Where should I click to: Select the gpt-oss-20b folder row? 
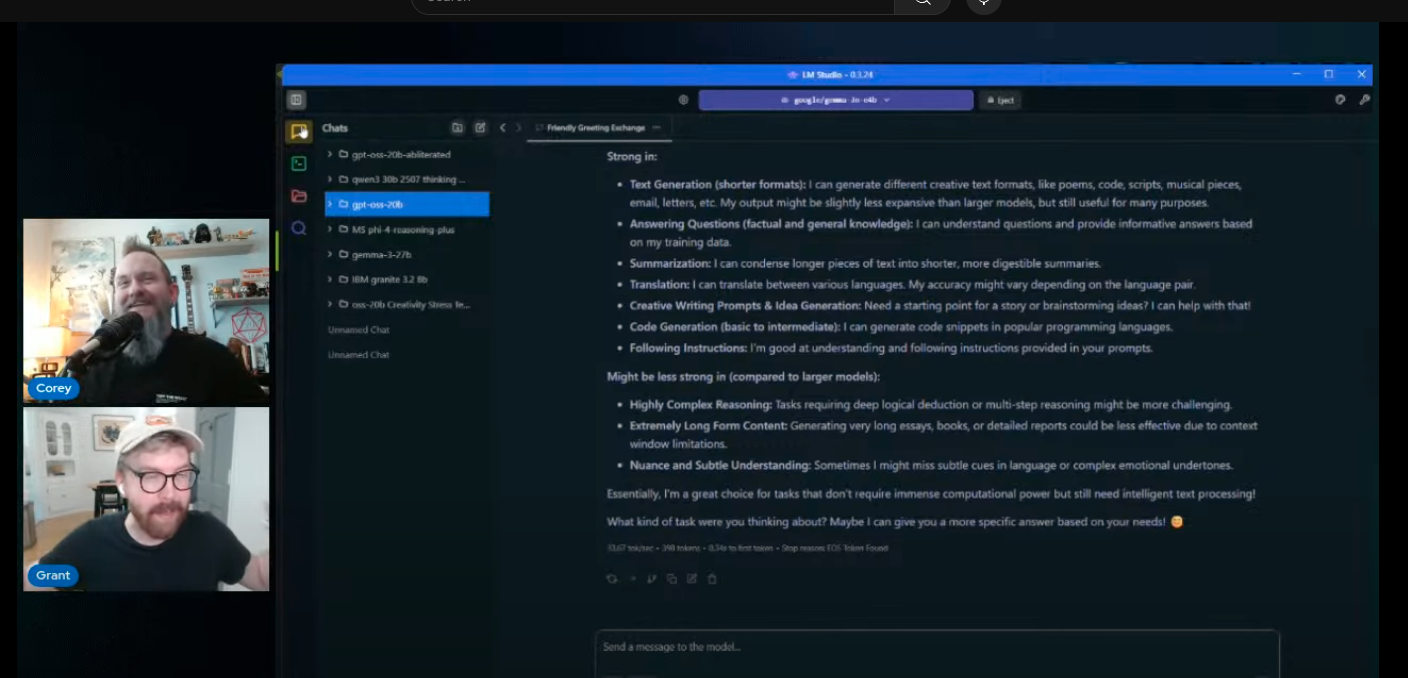tap(407, 204)
